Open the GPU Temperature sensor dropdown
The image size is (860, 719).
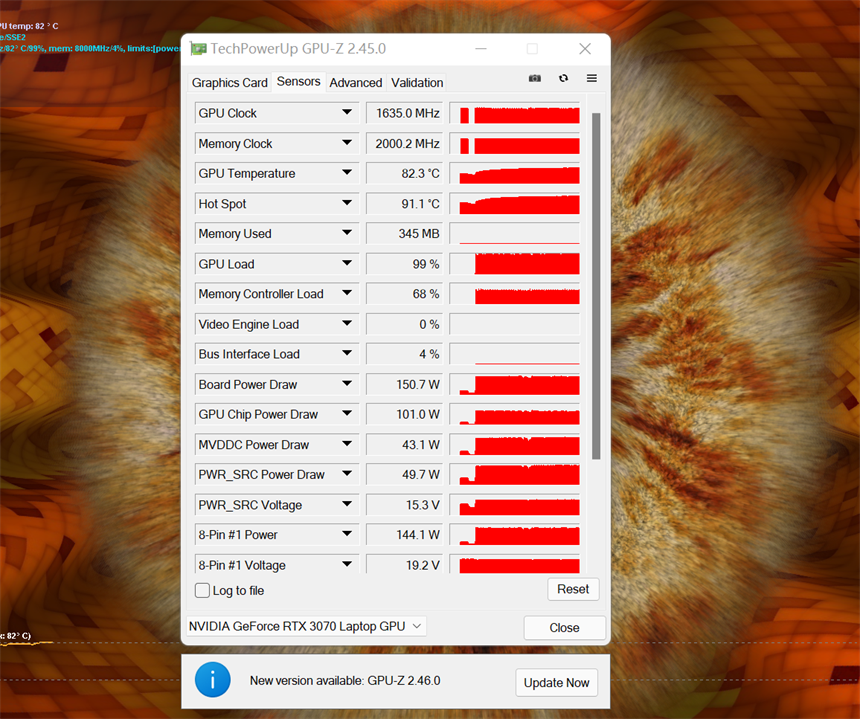[347, 173]
